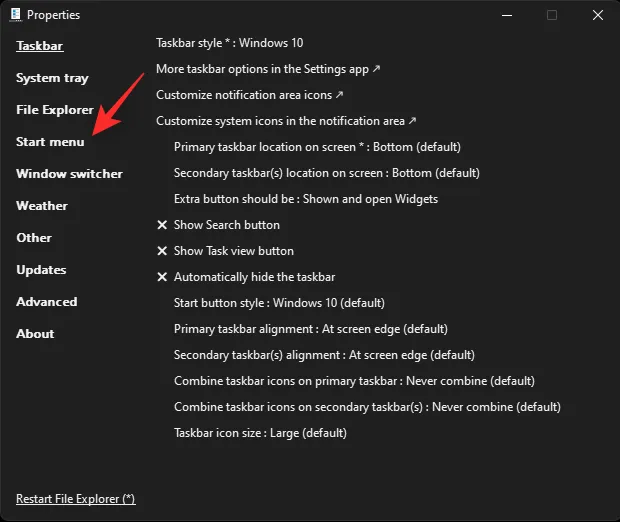Change Primary taskbar alignment setting
This screenshot has width=620, height=522.
tap(311, 329)
